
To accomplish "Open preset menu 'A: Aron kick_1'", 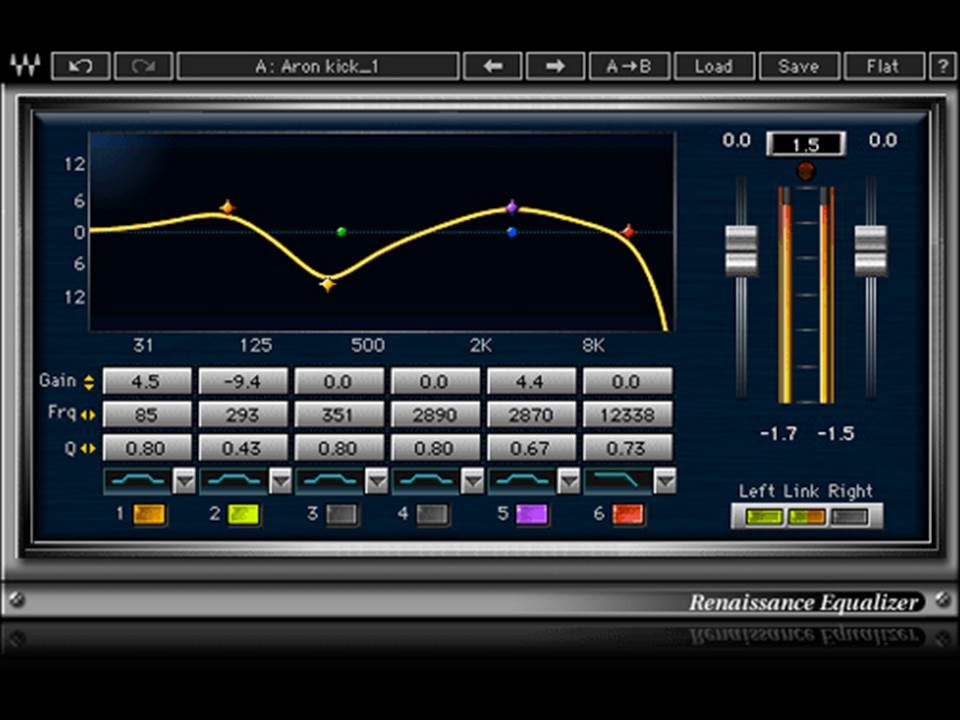I will [318, 66].
